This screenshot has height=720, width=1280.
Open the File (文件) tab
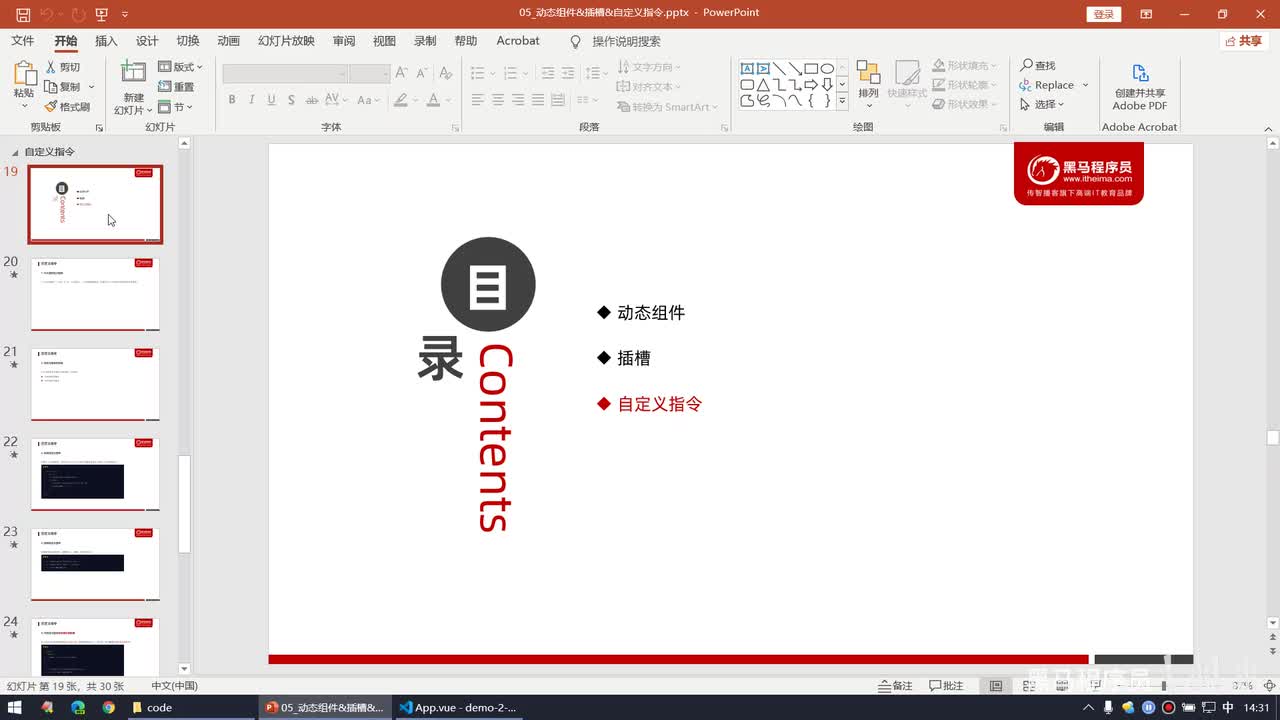(x=22, y=41)
